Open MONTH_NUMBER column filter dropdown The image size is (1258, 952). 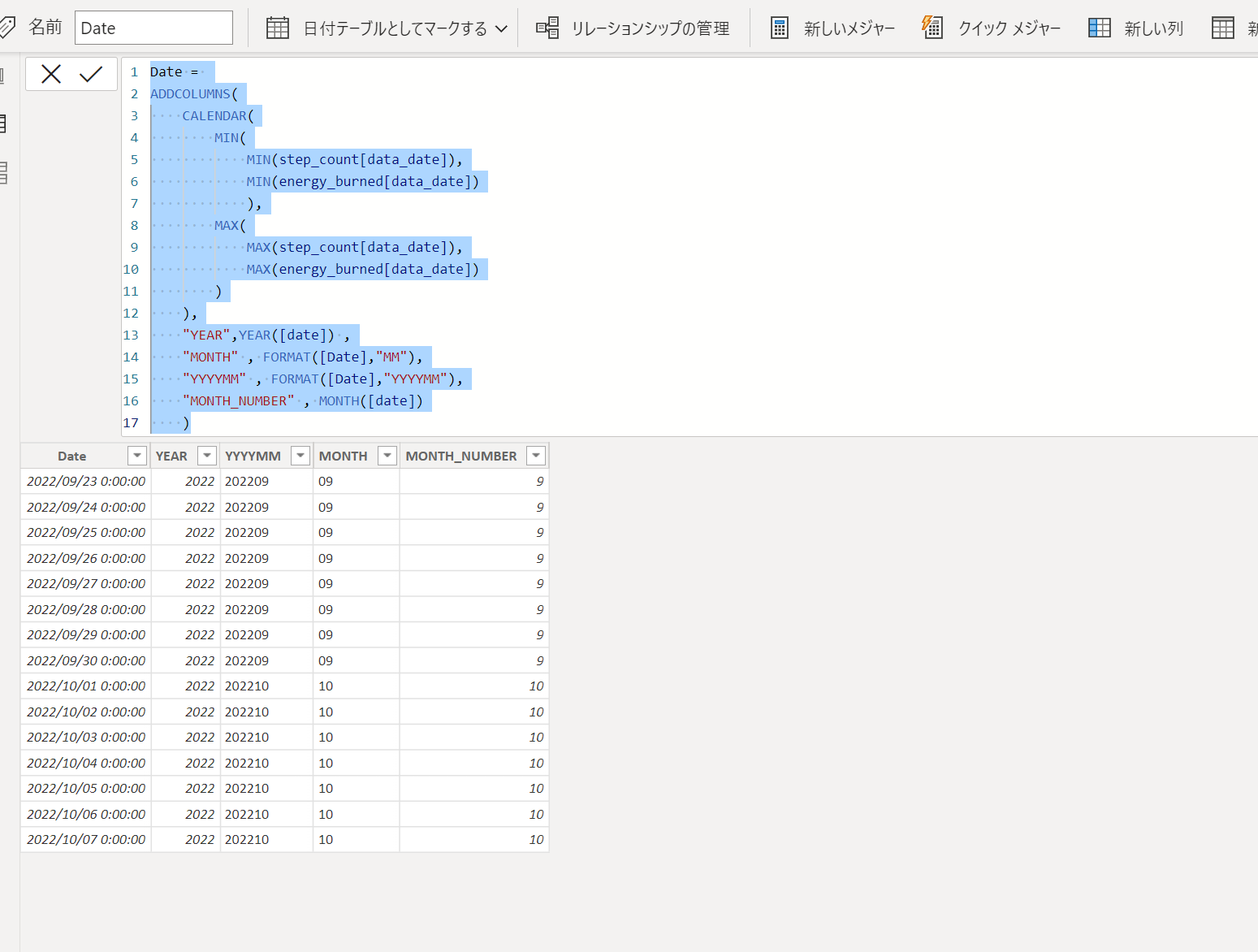(536, 456)
